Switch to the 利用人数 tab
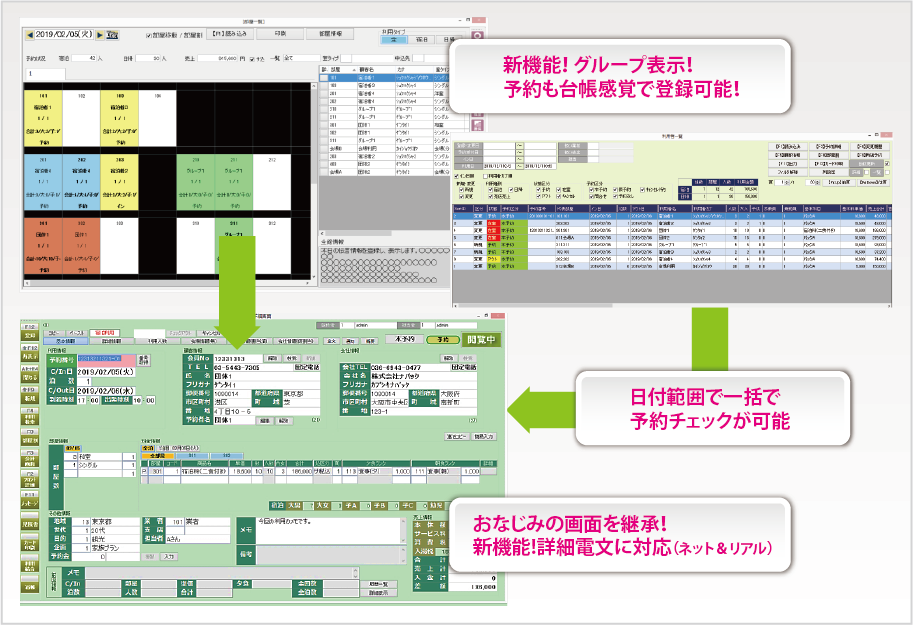The image size is (913, 625). (x=157, y=341)
